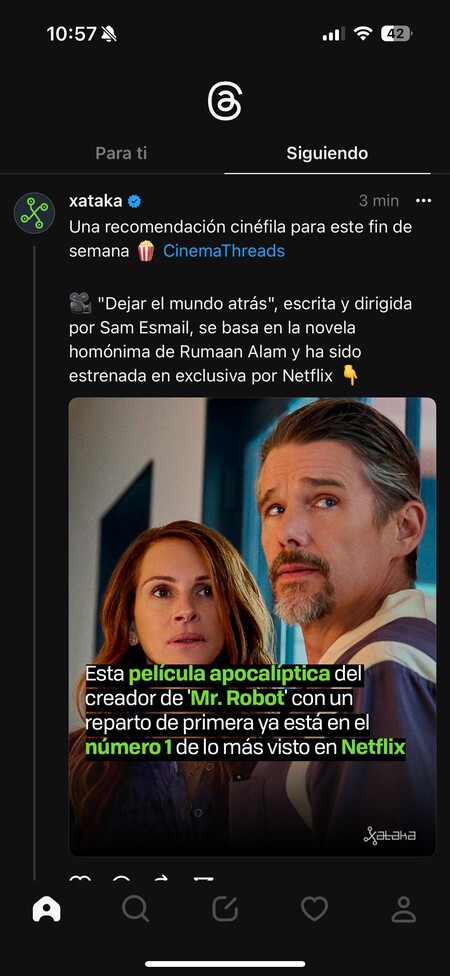450x976 pixels.
Task: Tap the battery indicator in status bar
Action: pos(396,34)
